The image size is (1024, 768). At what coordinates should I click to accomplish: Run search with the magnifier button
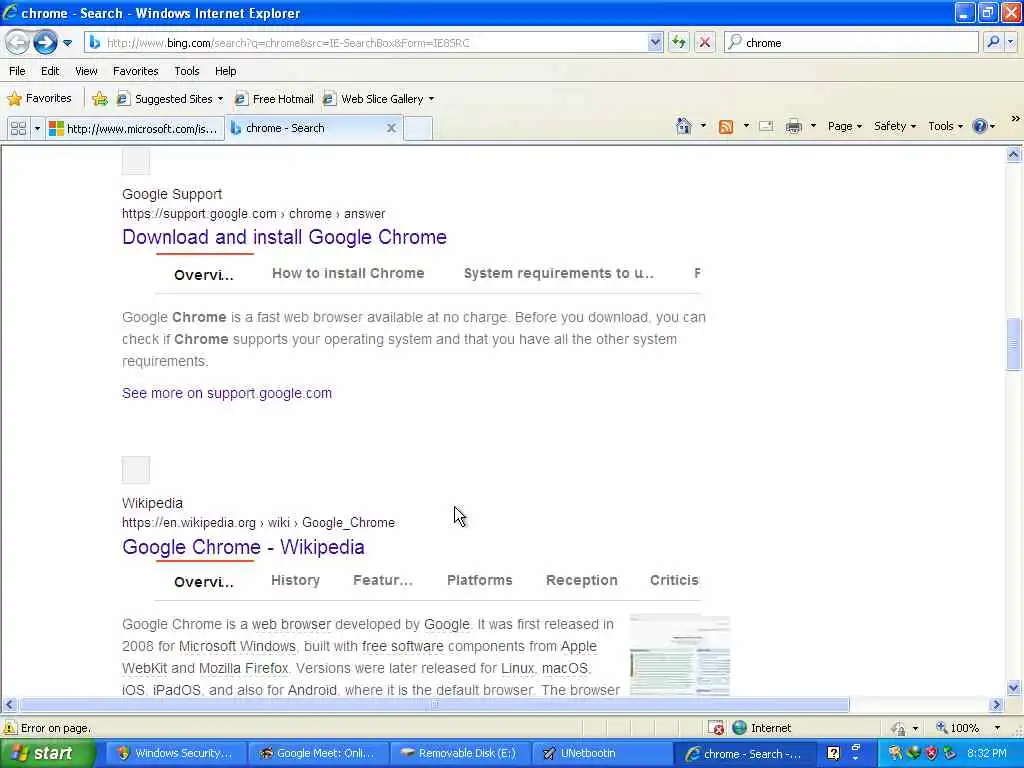(993, 42)
